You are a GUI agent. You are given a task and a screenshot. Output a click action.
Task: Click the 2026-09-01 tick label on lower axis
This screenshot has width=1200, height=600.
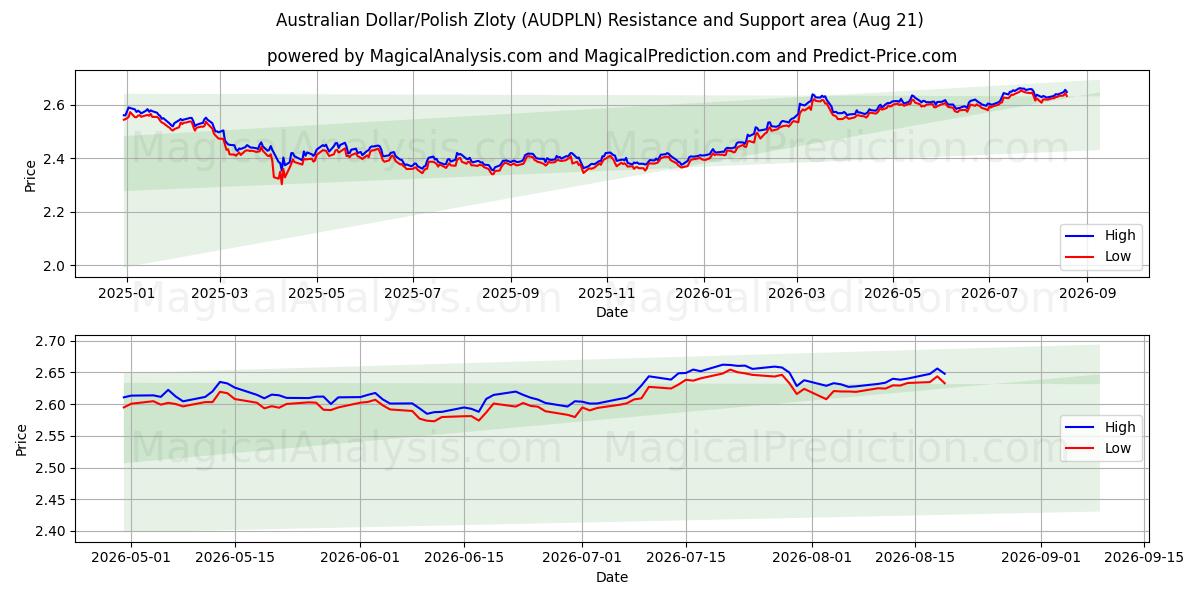click(1042, 559)
